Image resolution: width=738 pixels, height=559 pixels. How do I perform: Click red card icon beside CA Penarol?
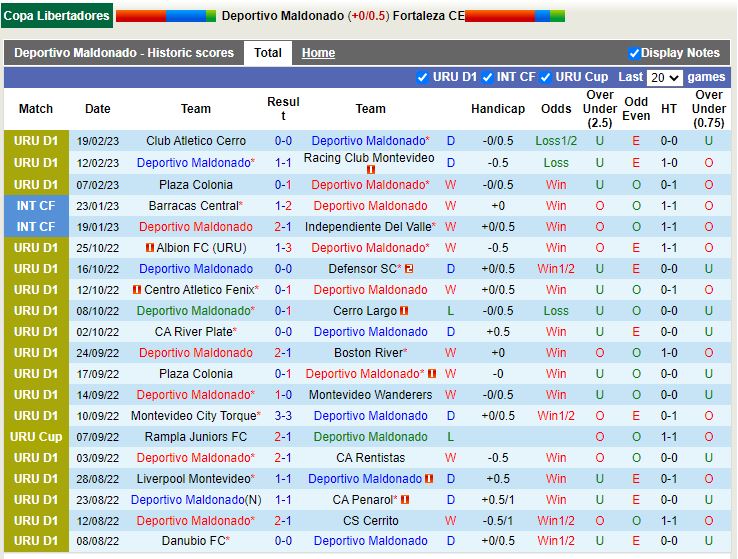[405, 500]
